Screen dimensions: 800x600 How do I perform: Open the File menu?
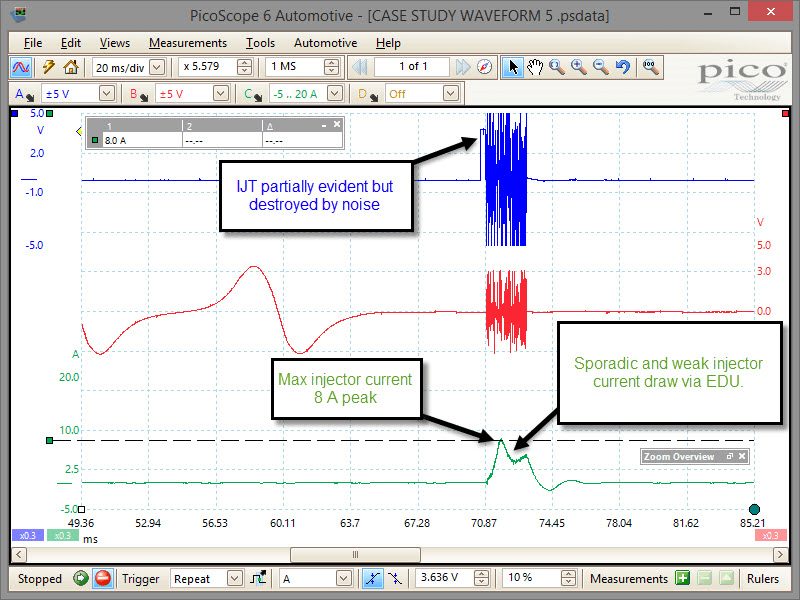(x=33, y=43)
